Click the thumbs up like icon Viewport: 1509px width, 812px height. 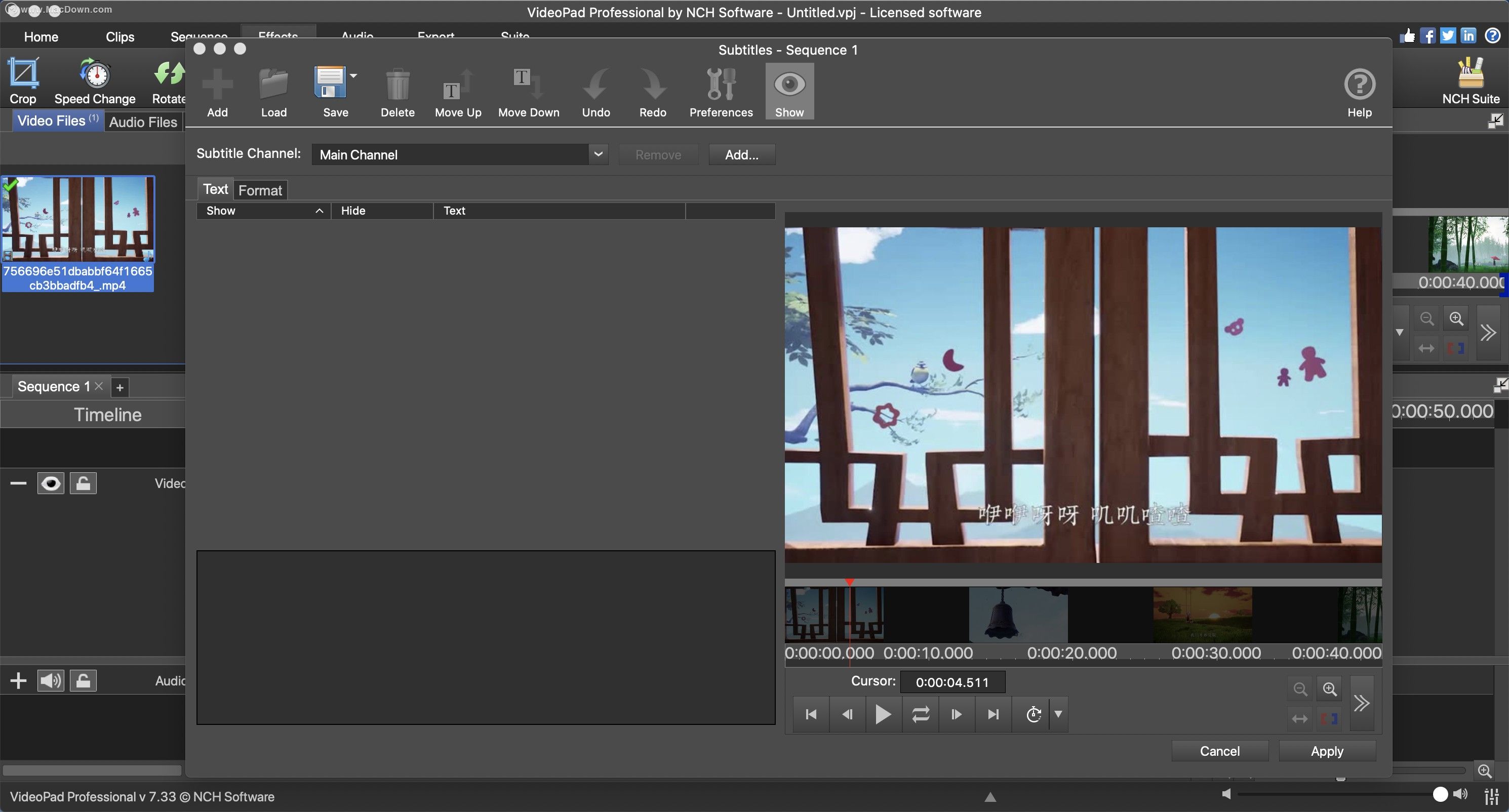point(1407,36)
